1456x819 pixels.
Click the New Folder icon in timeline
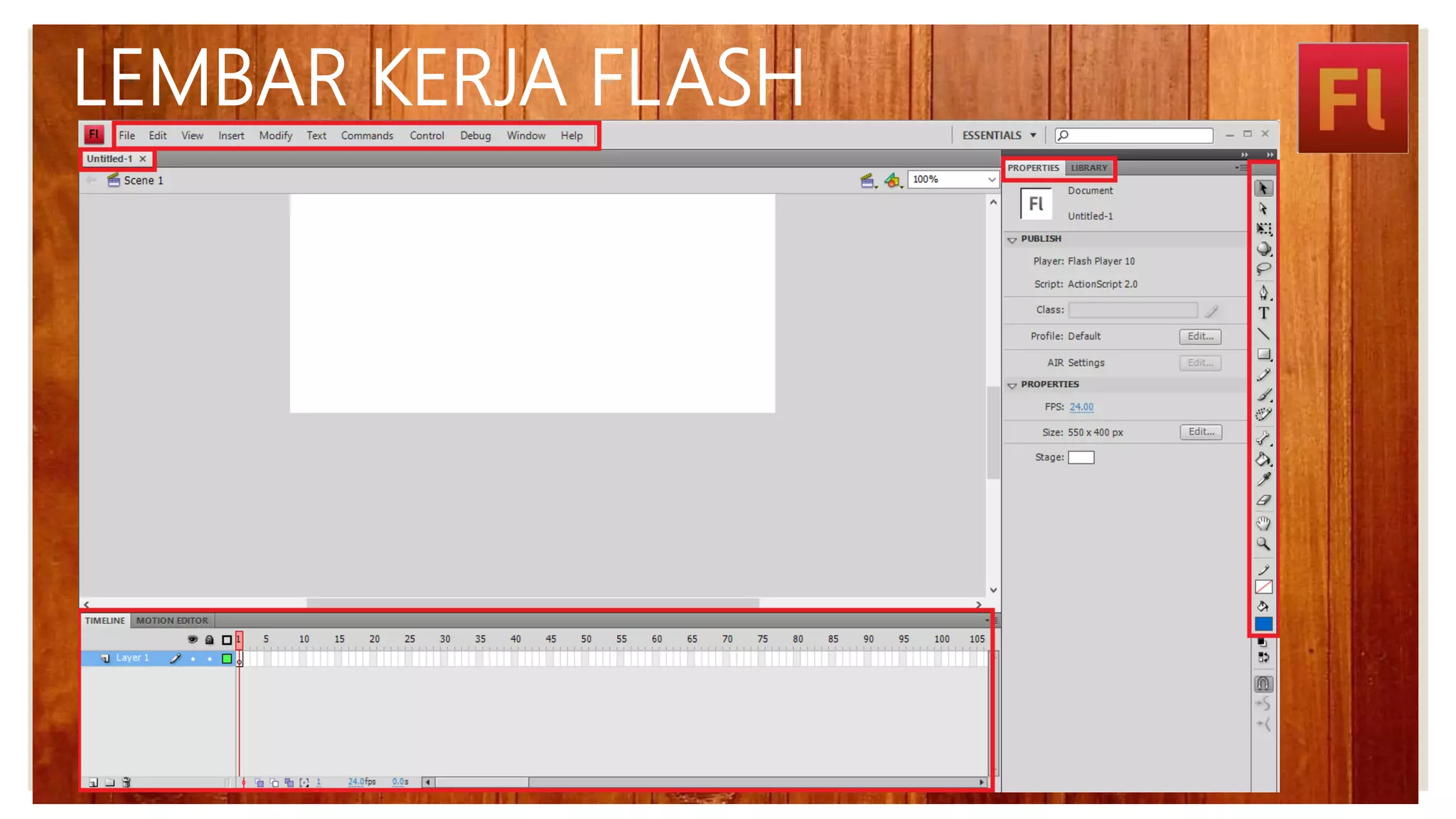pos(109,782)
